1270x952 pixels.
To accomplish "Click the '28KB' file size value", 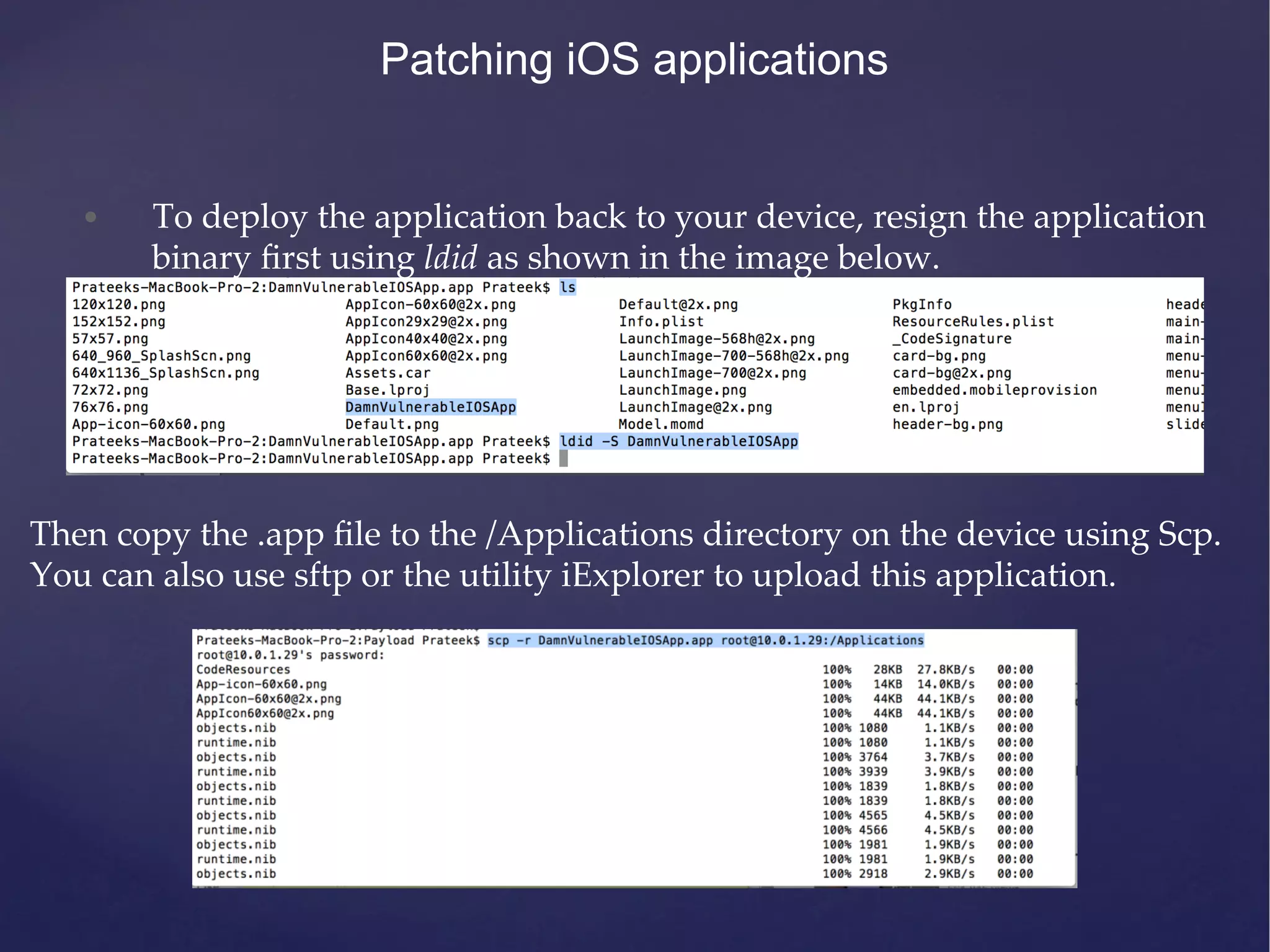I will 888,669.
